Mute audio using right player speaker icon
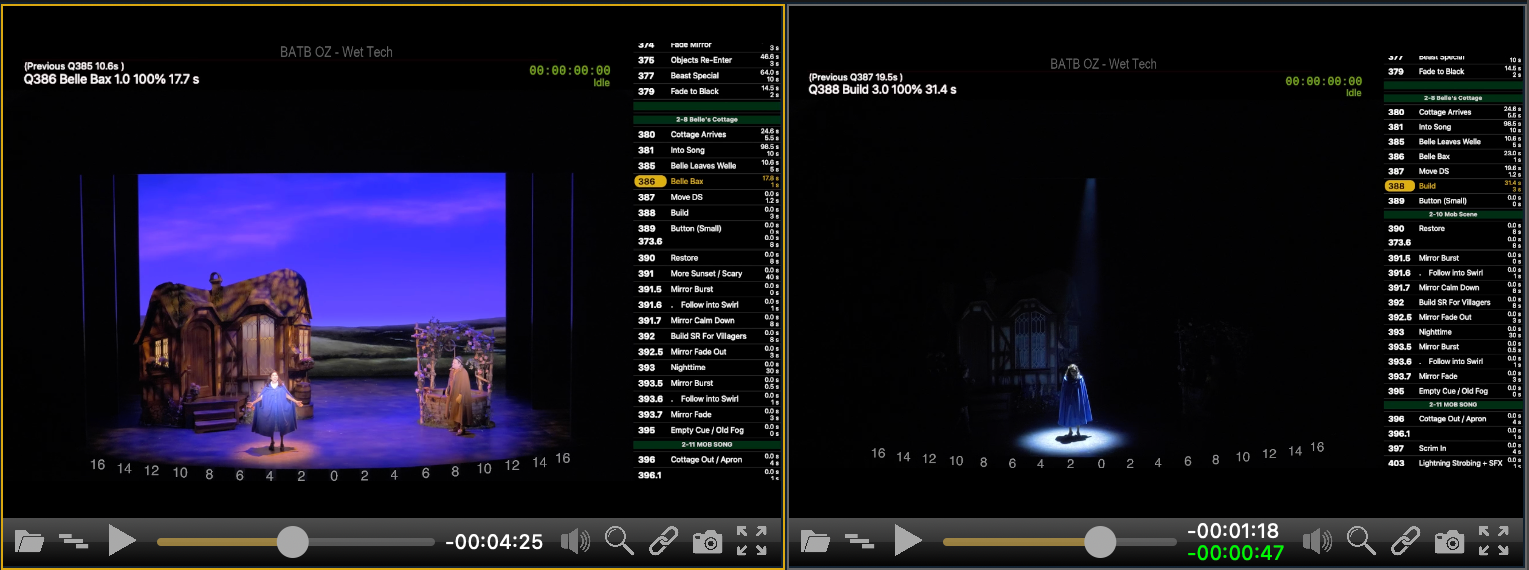1529x570 pixels. (x=1317, y=542)
